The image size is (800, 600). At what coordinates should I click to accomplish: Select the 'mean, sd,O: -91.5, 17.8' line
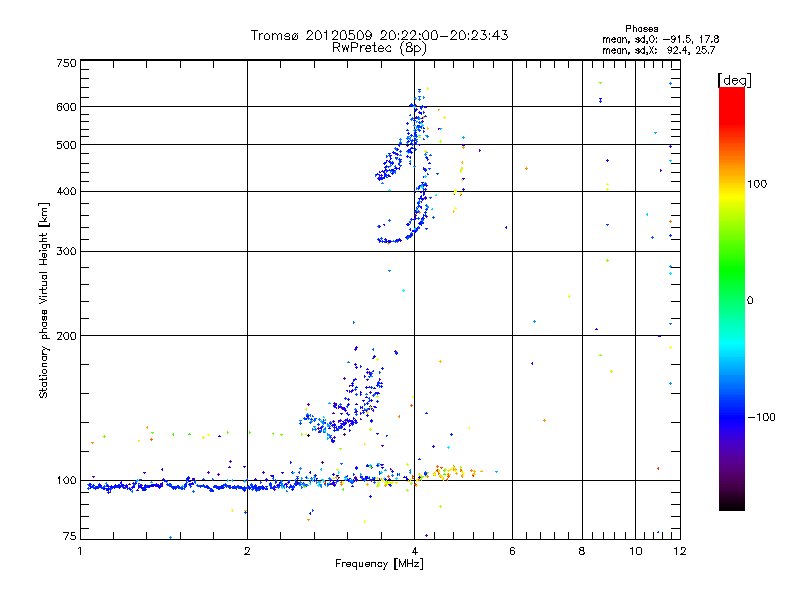tap(661, 39)
